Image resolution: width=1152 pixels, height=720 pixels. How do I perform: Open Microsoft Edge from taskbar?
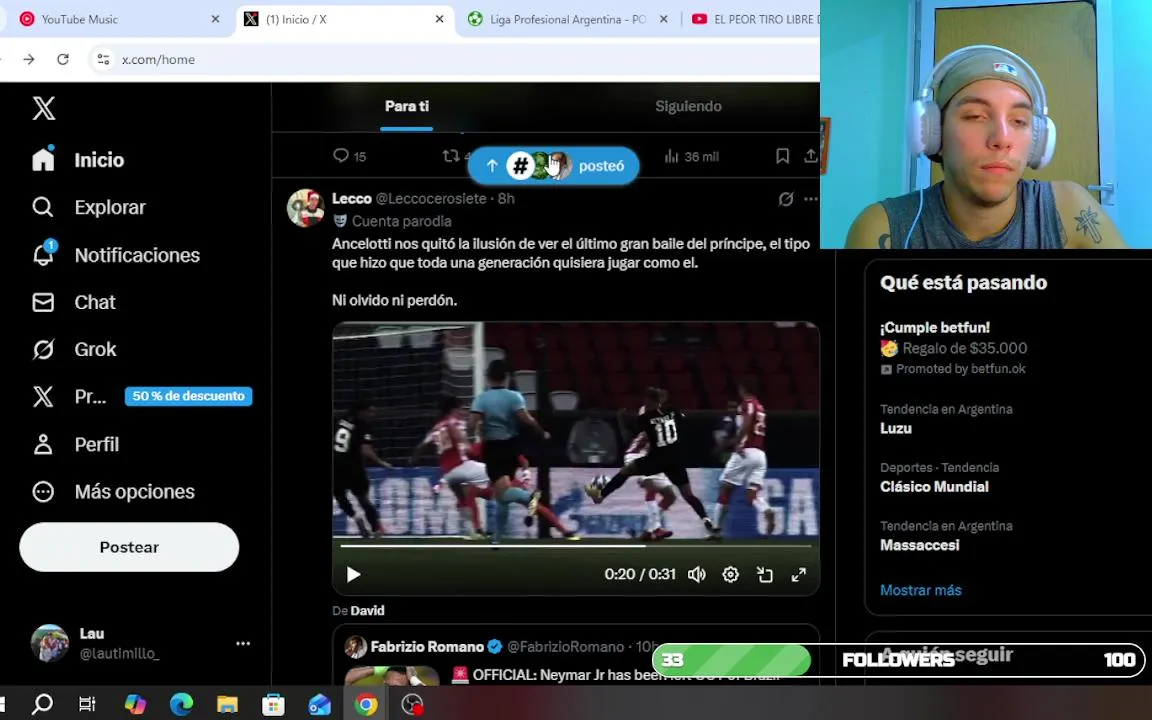(x=181, y=704)
